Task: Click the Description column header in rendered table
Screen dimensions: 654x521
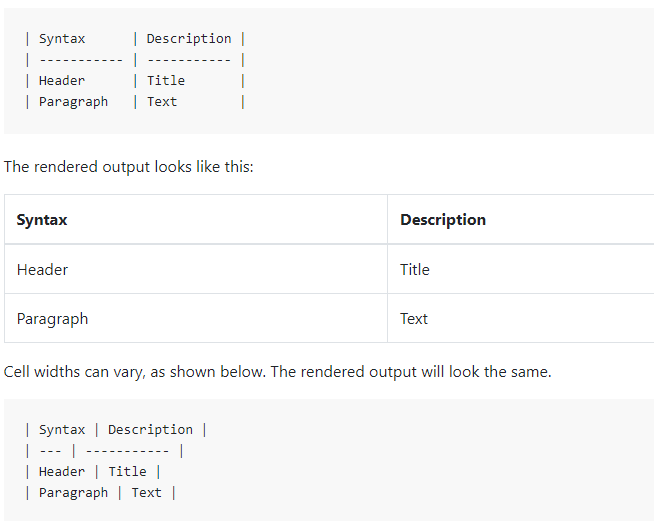Action: pos(443,220)
